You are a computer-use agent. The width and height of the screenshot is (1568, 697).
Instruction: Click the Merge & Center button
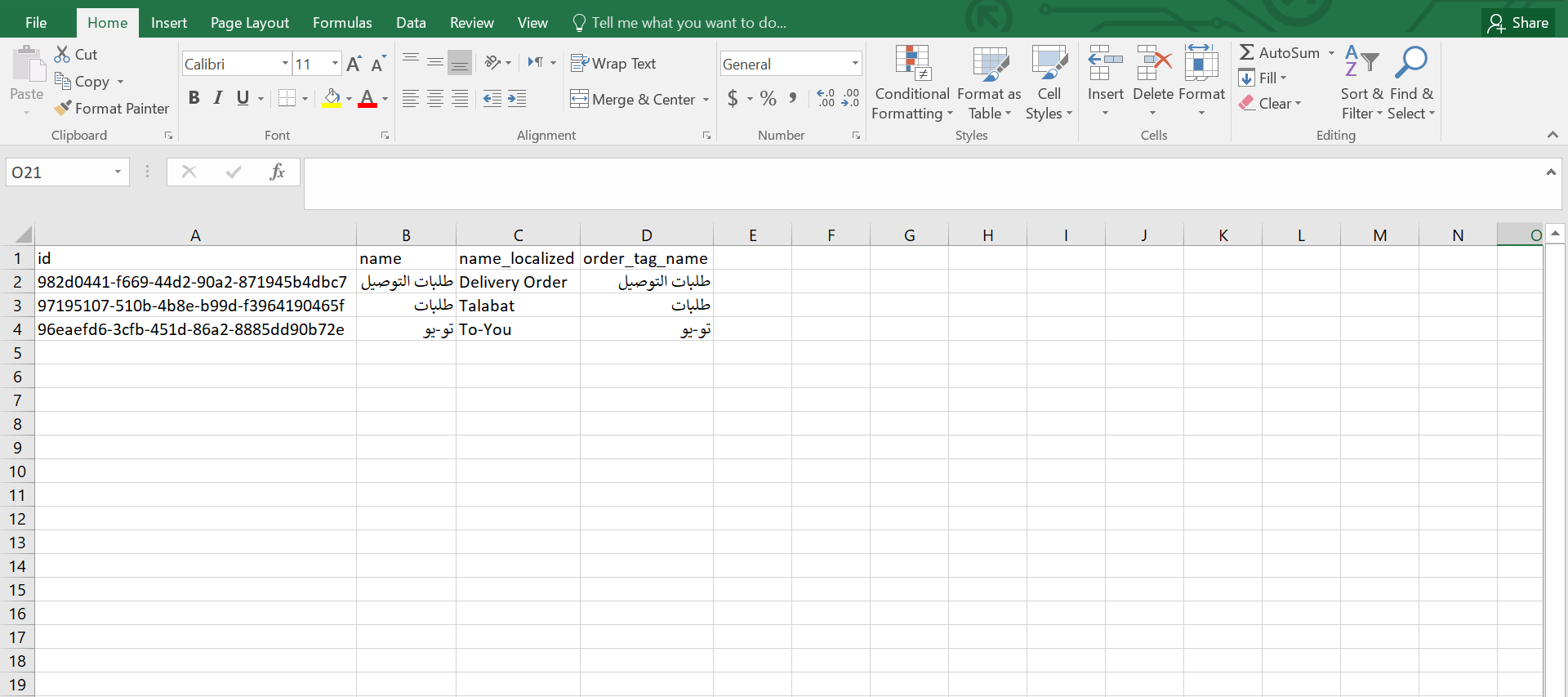click(633, 99)
